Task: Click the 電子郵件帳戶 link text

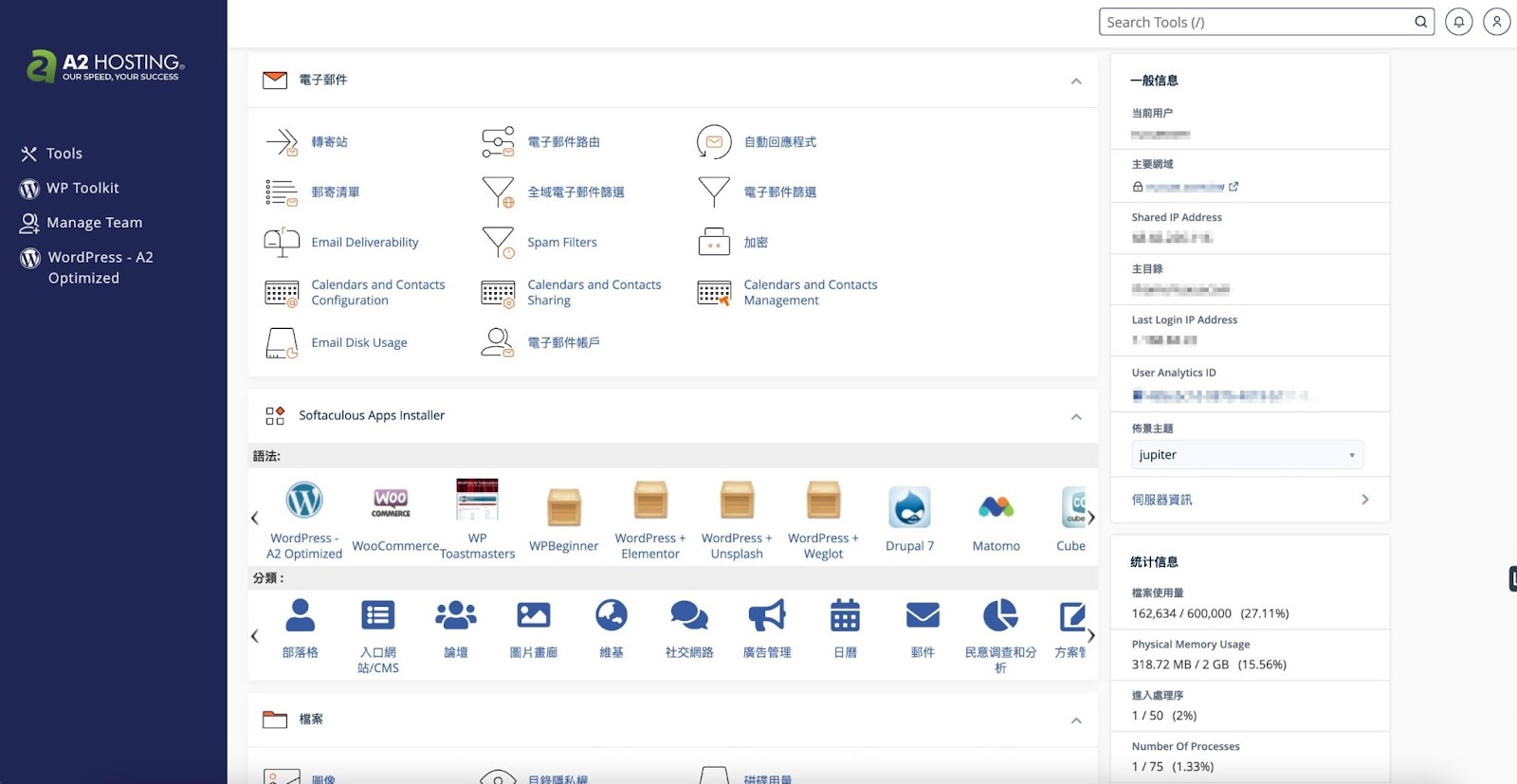Action: [x=564, y=343]
